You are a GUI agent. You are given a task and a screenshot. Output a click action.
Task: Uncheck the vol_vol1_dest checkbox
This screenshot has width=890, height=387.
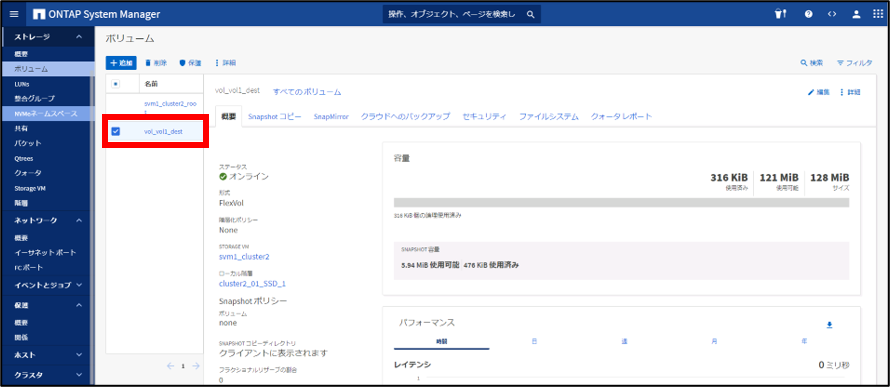pos(115,131)
